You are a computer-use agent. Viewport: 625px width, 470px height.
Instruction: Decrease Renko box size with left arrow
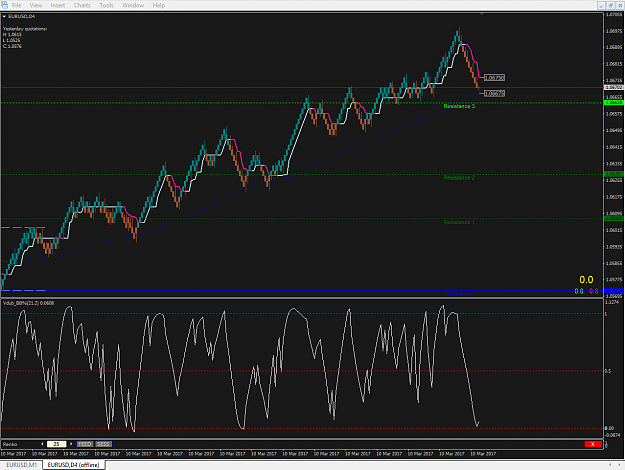coord(42,444)
